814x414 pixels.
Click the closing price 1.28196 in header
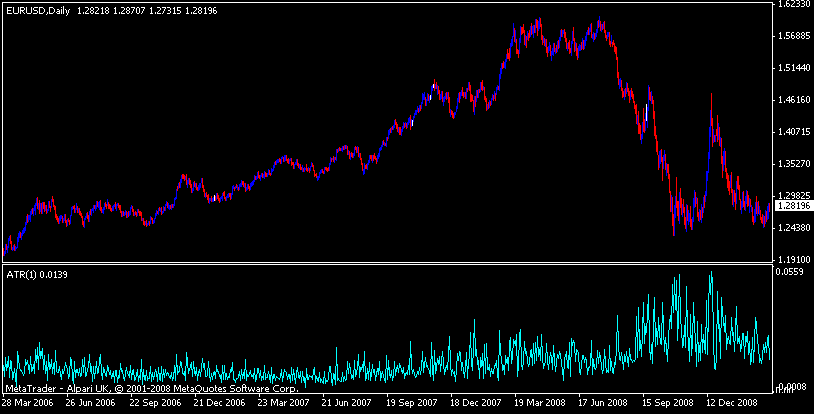[198, 10]
